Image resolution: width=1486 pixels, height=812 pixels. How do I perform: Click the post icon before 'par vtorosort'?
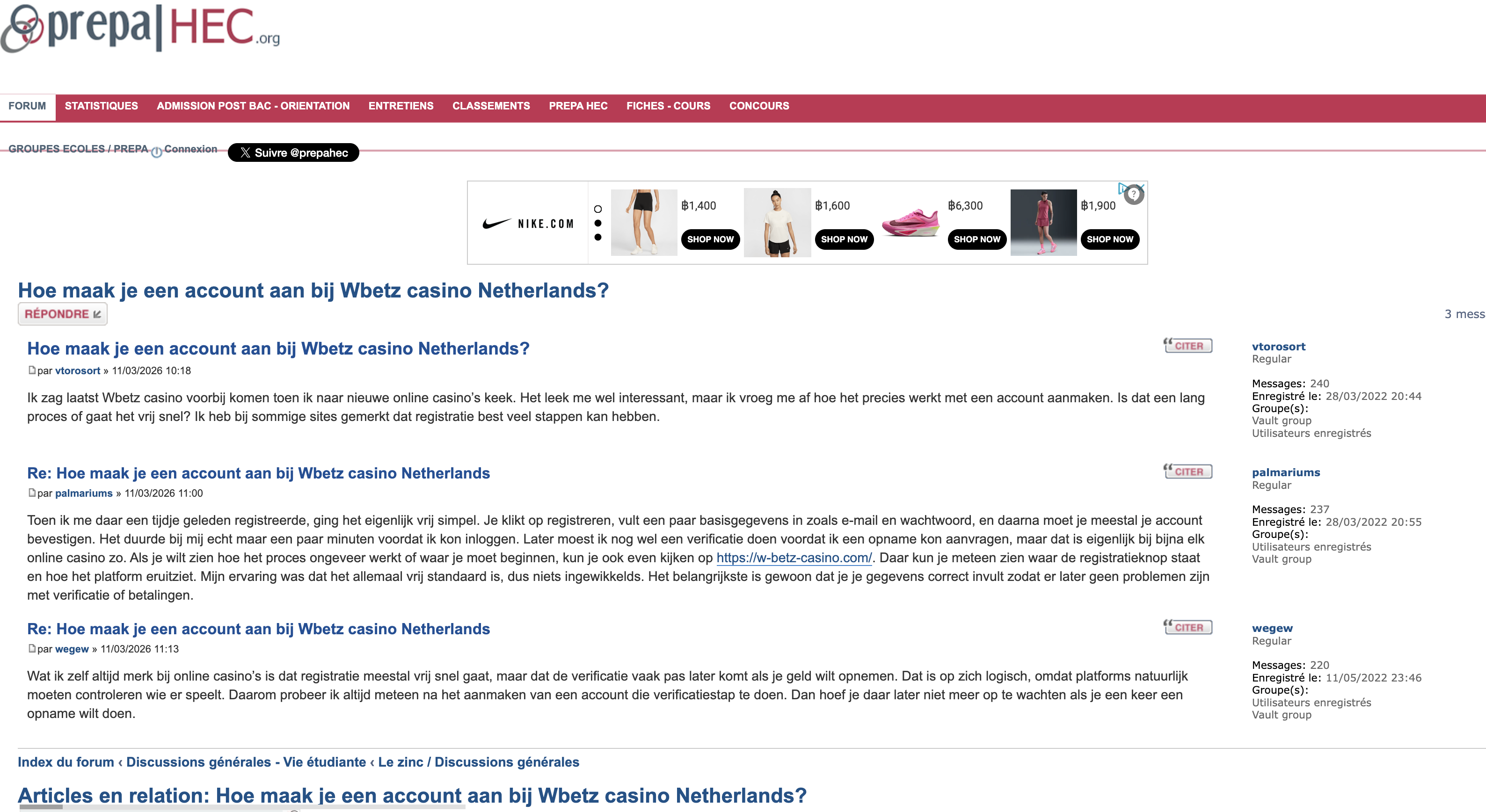point(32,370)
